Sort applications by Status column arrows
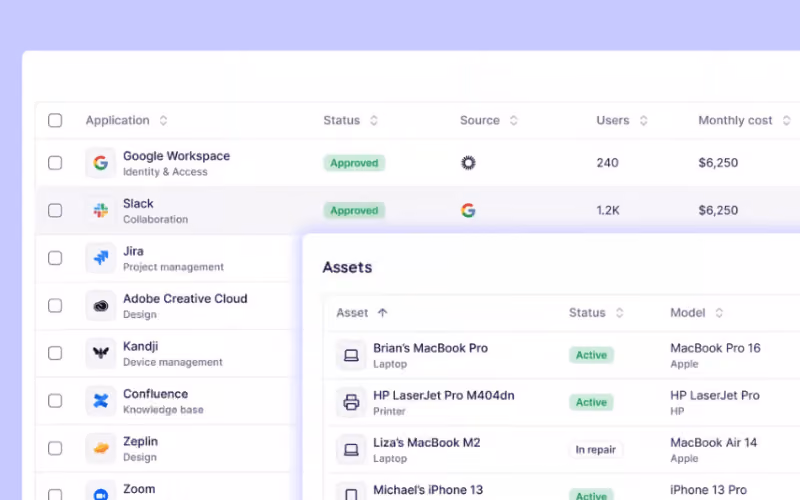 (x=374, y=120)
